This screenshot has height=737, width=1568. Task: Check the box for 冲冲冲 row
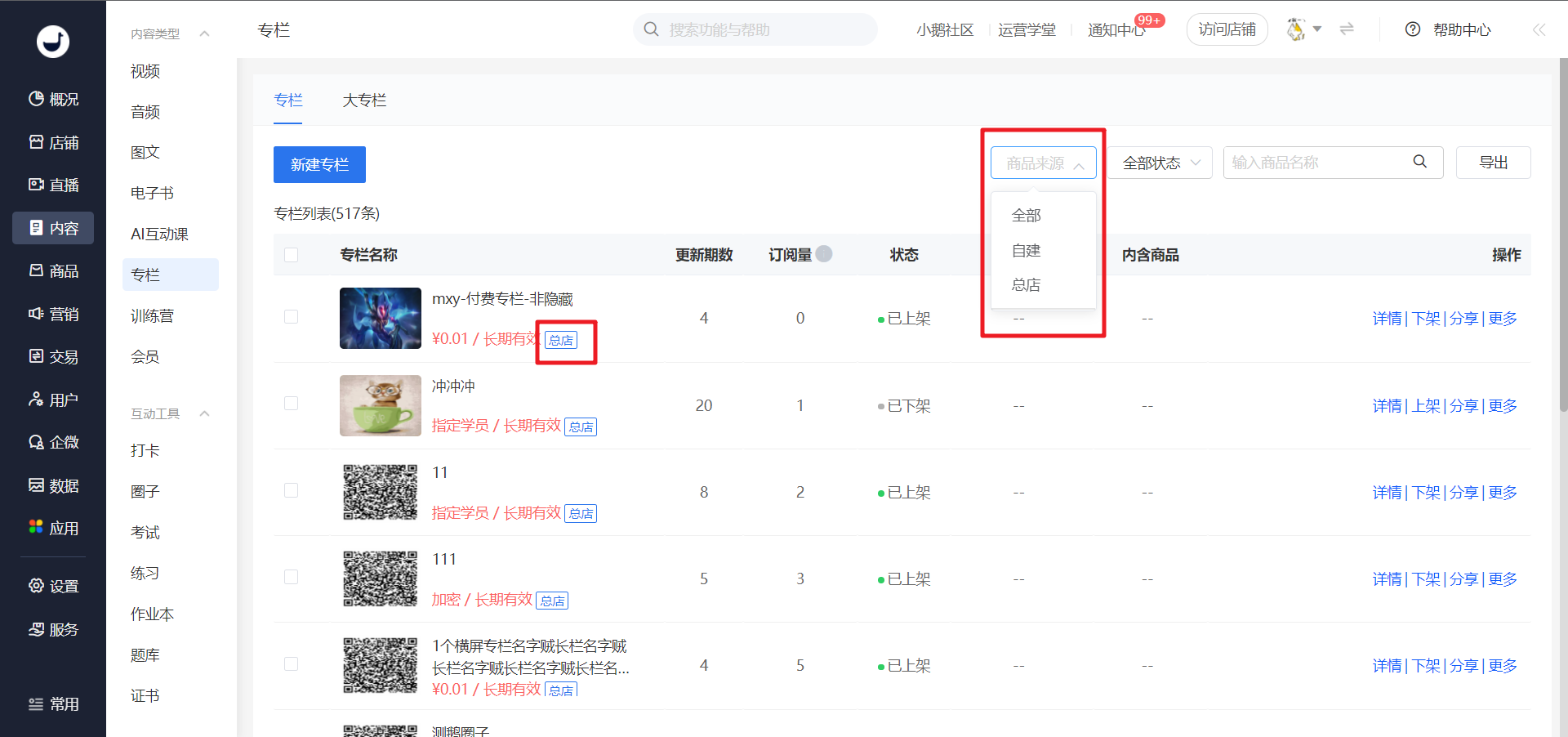291,403
